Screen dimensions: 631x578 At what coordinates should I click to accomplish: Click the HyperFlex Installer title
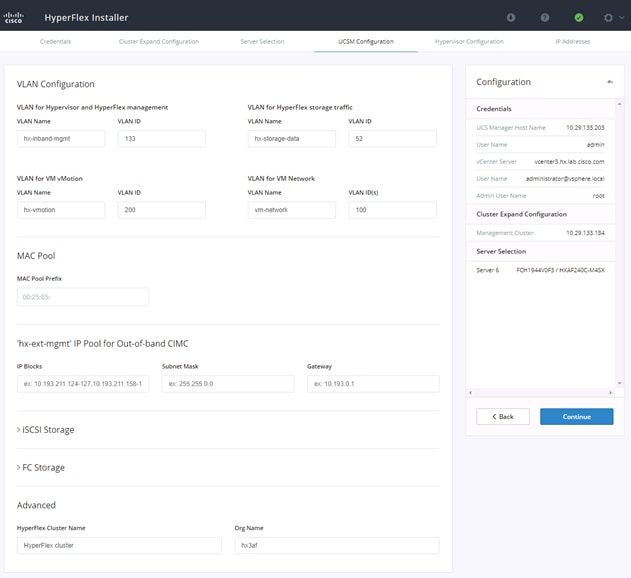(86, 18)
